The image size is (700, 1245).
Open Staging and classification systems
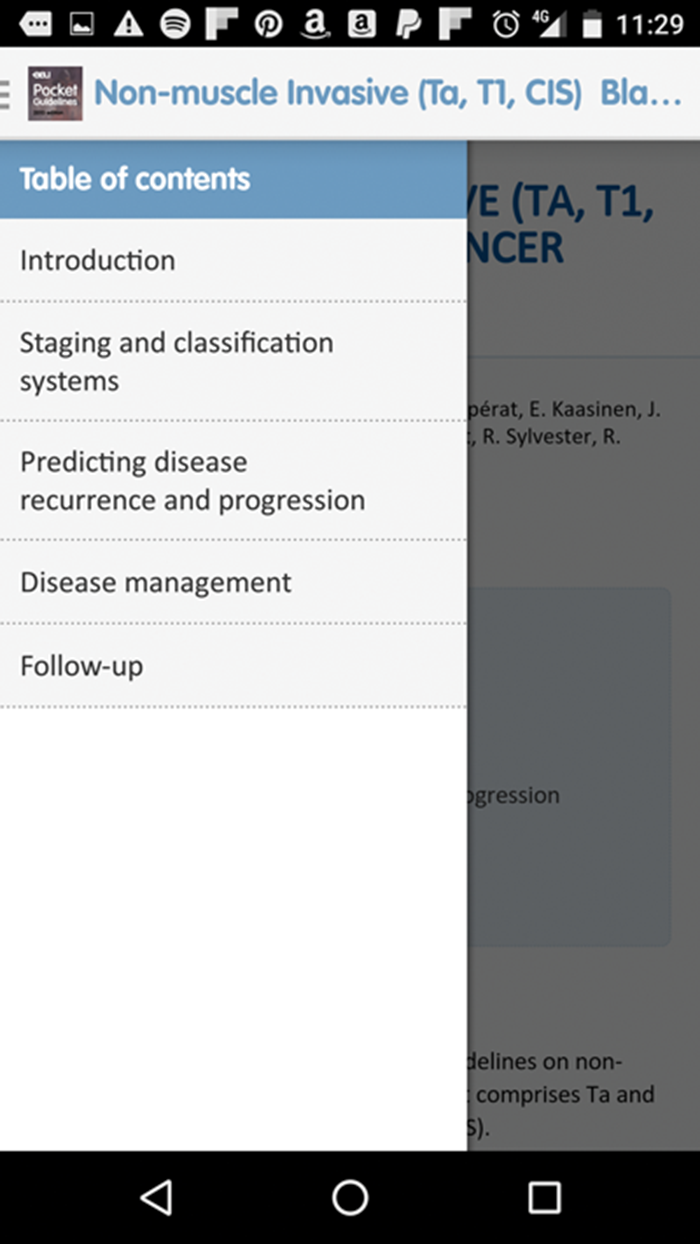point(176,361)
